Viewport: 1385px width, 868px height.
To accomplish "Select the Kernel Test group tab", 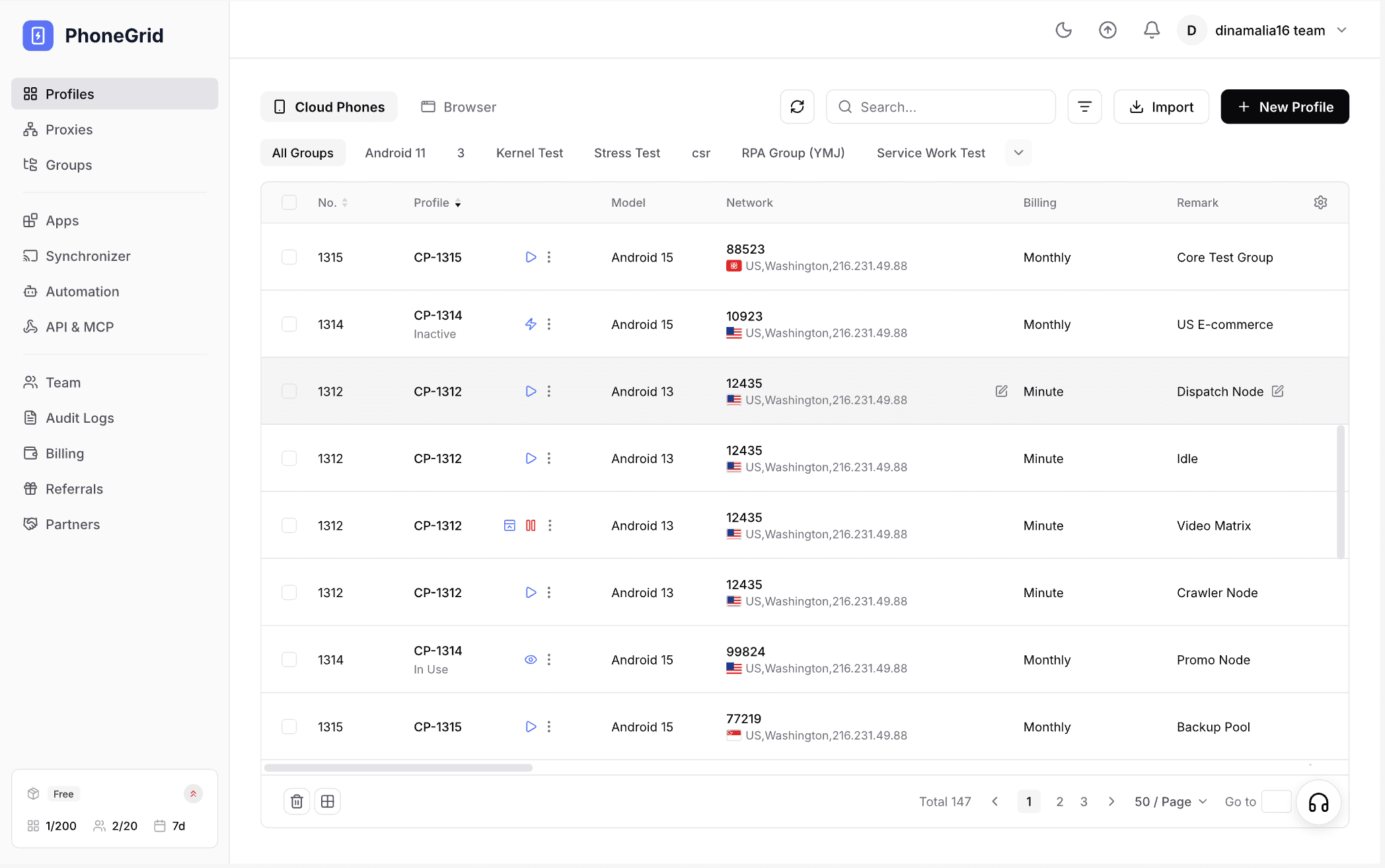I will (x=529, y=153).
